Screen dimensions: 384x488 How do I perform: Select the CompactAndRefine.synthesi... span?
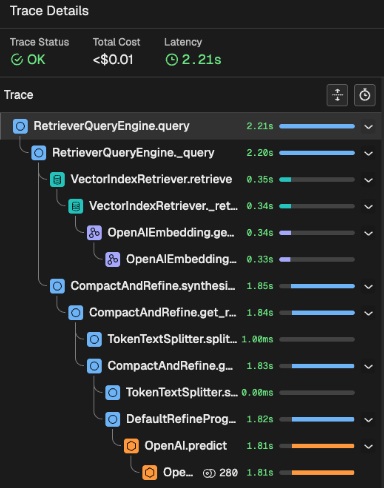tap(191, 286)
